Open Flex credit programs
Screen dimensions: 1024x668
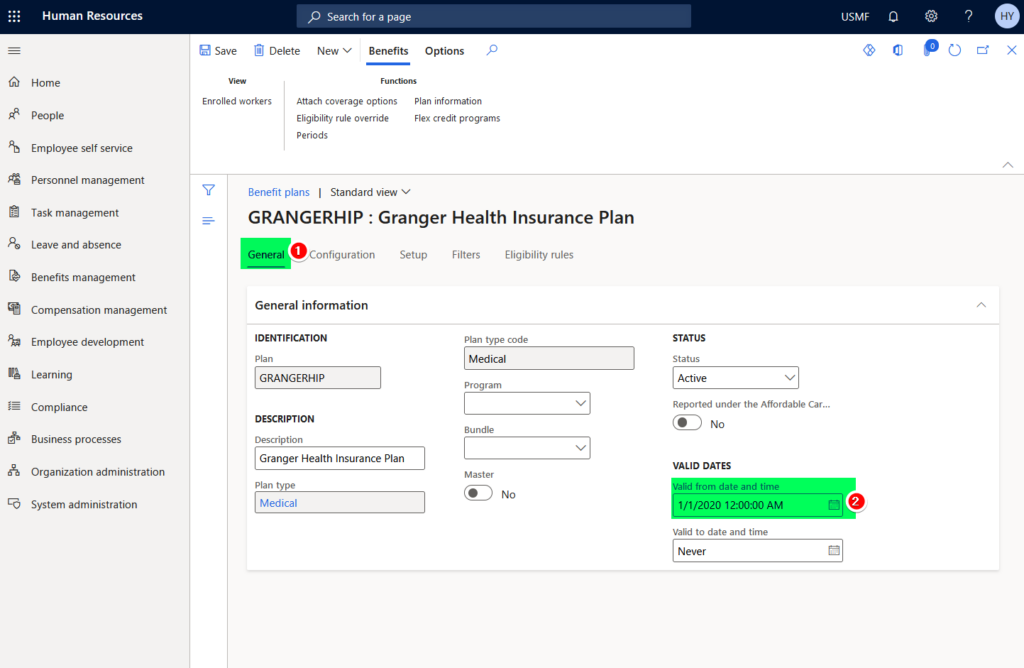tap(457, 118)
